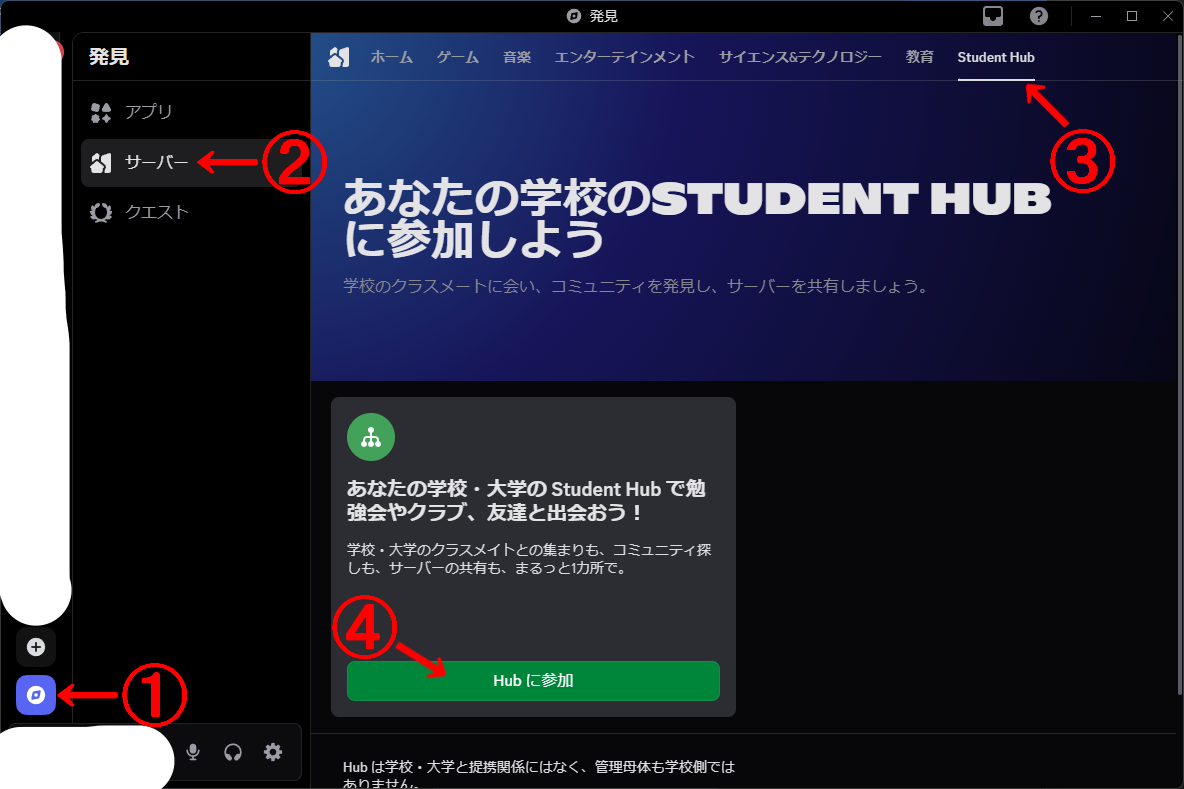The width and height of the screenshot is (1184, 789).
Task: Click the help question mark icon
Action: pyautogui.click(x=1039, y=16)
